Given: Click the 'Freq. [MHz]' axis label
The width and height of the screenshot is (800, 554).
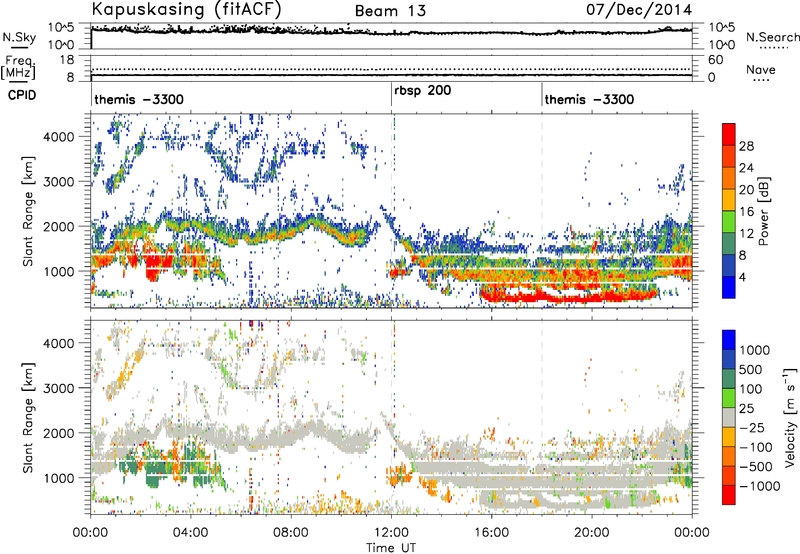Looking at the screenshot, I should coord(19,68).
